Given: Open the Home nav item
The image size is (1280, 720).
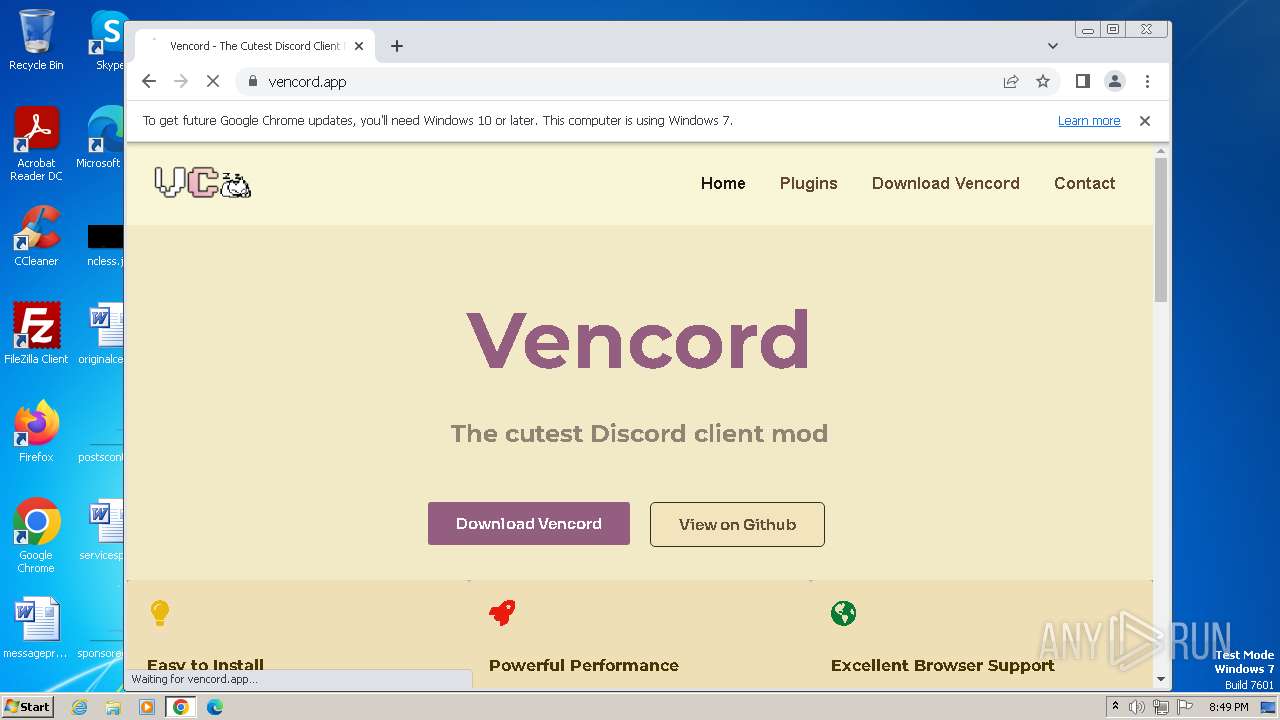Looking at the screenshot, I should tap(723, 183).
